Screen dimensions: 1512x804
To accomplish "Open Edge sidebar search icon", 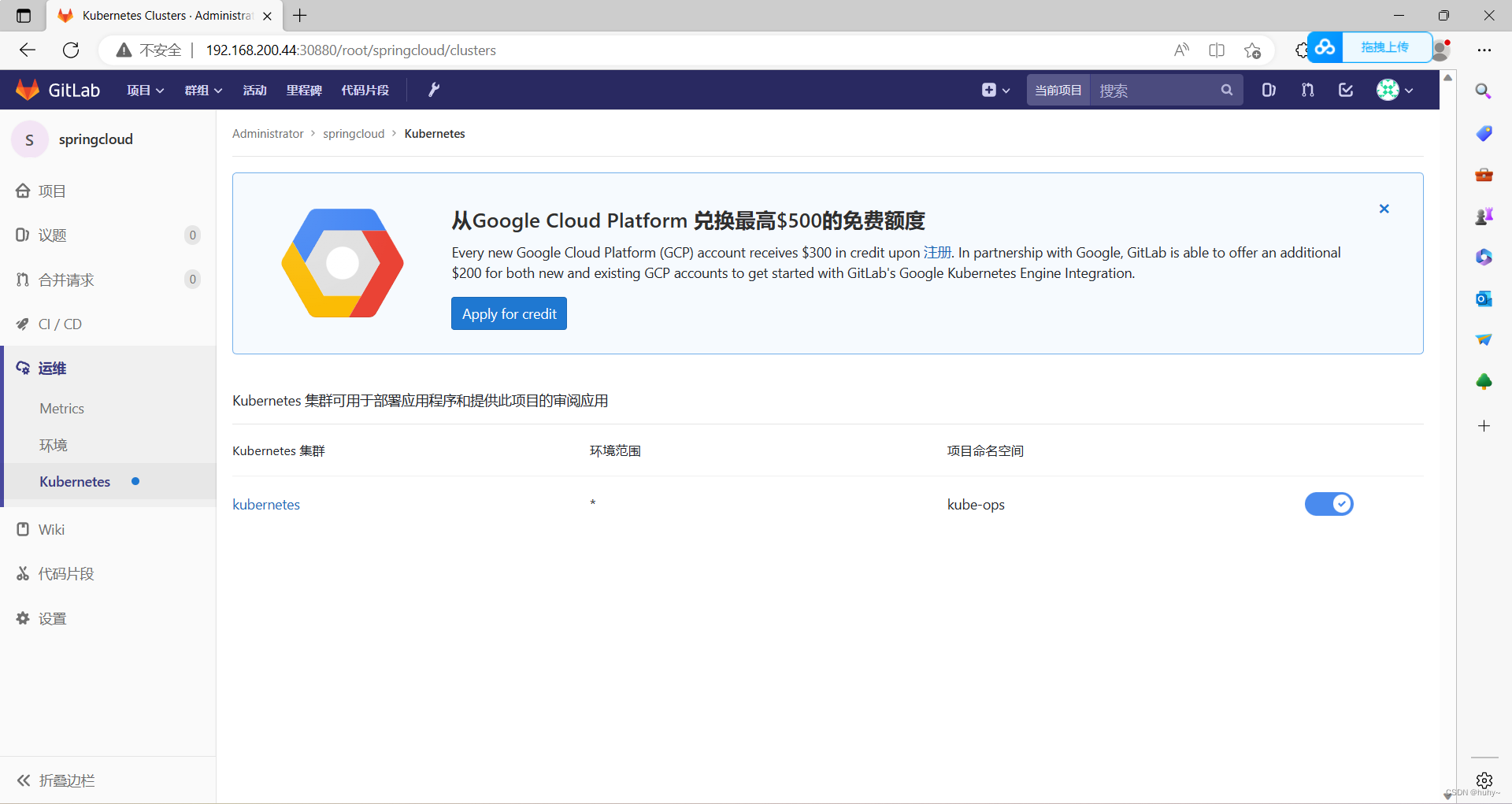I will click(1484, 91).
